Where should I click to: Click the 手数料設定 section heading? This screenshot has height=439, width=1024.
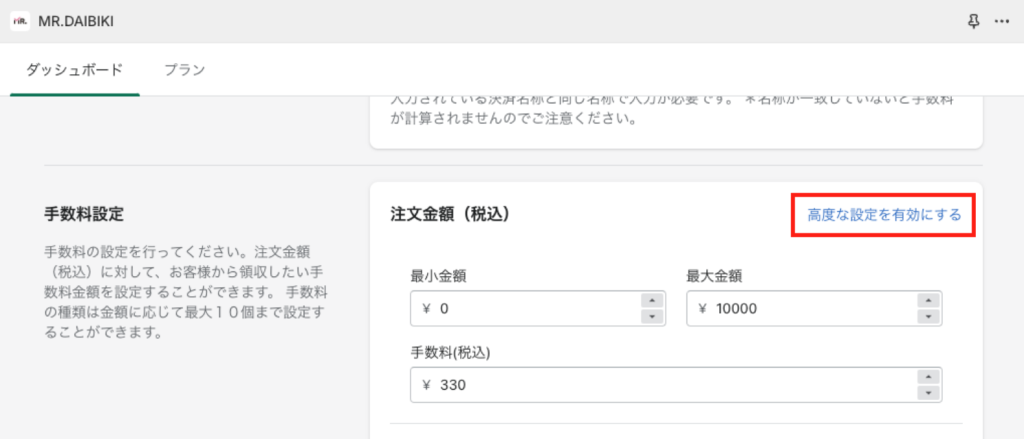click(83, 214)
